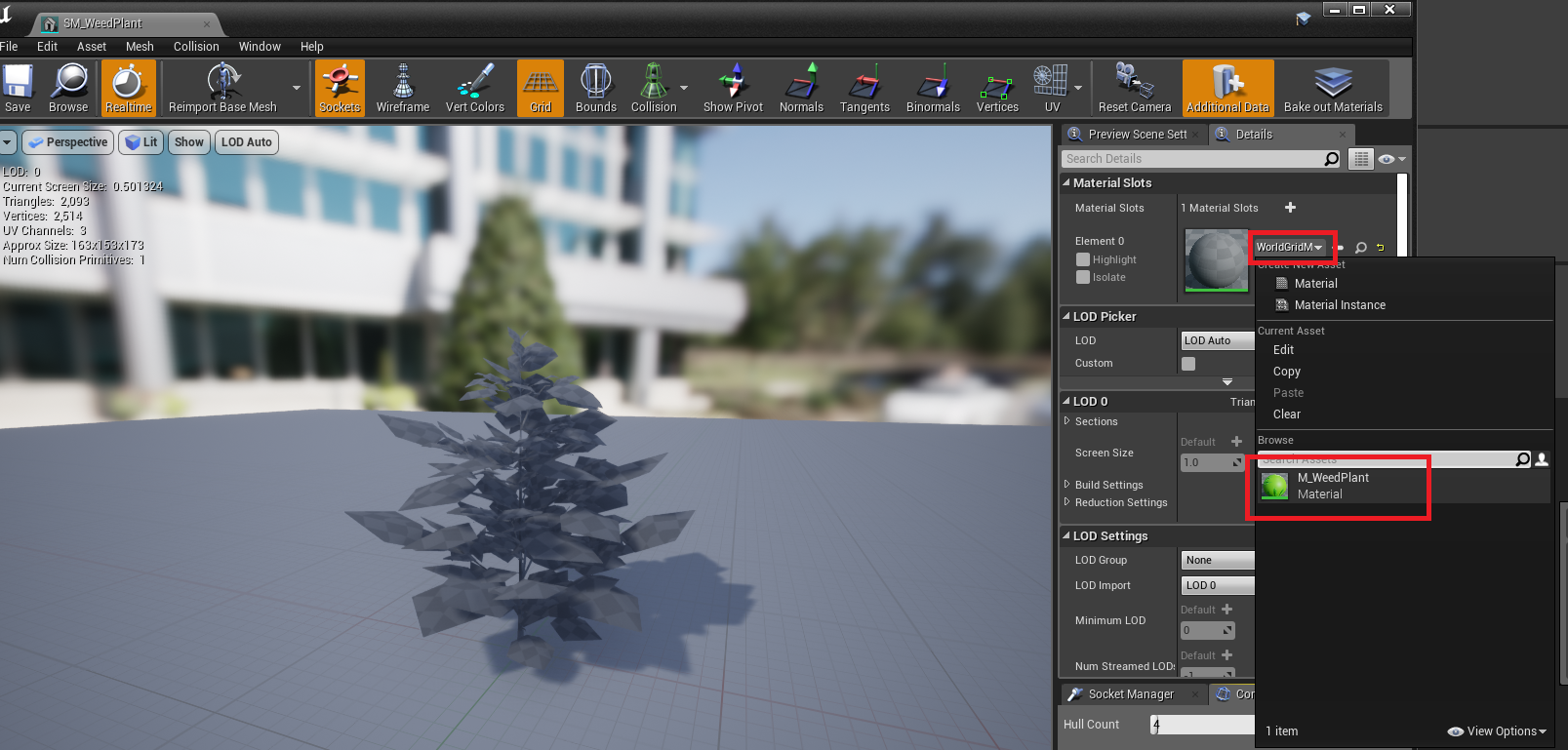This screenshot has width=1568, height=750.
Task: Expand Reduction Settings
Action: (1066, 501)
